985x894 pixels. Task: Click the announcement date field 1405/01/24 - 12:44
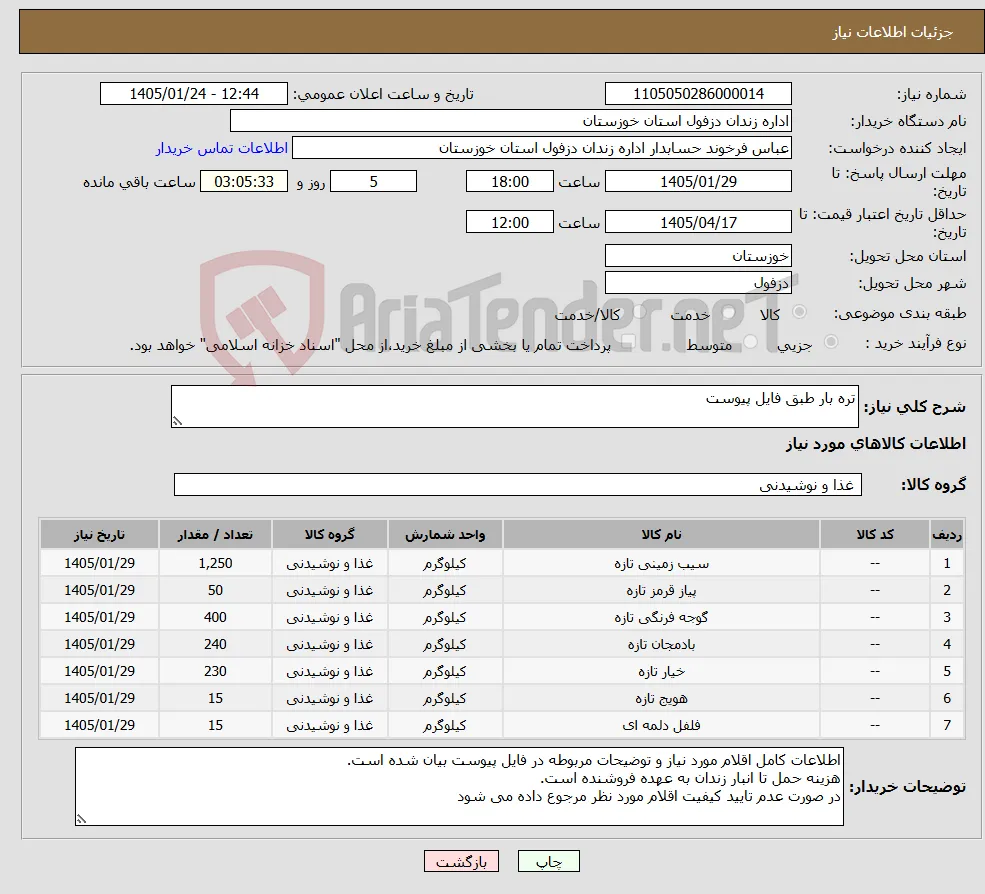pos(193,94)
